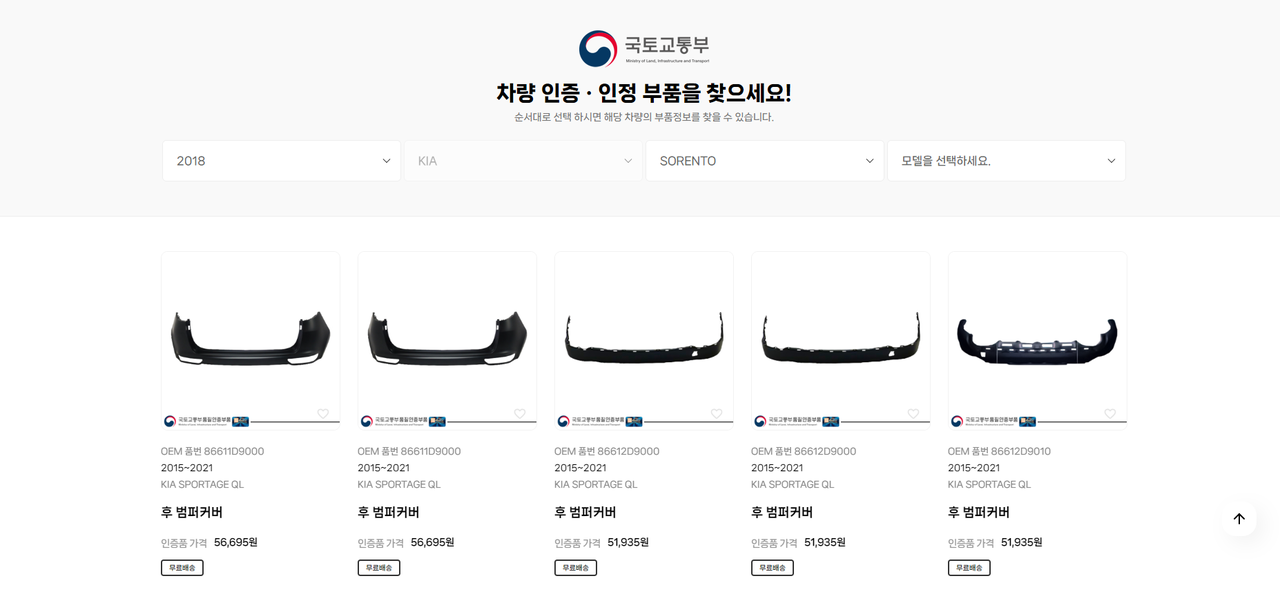The image size is (1280, 594).
Task: Open third product bumper image
Action: 644,338
